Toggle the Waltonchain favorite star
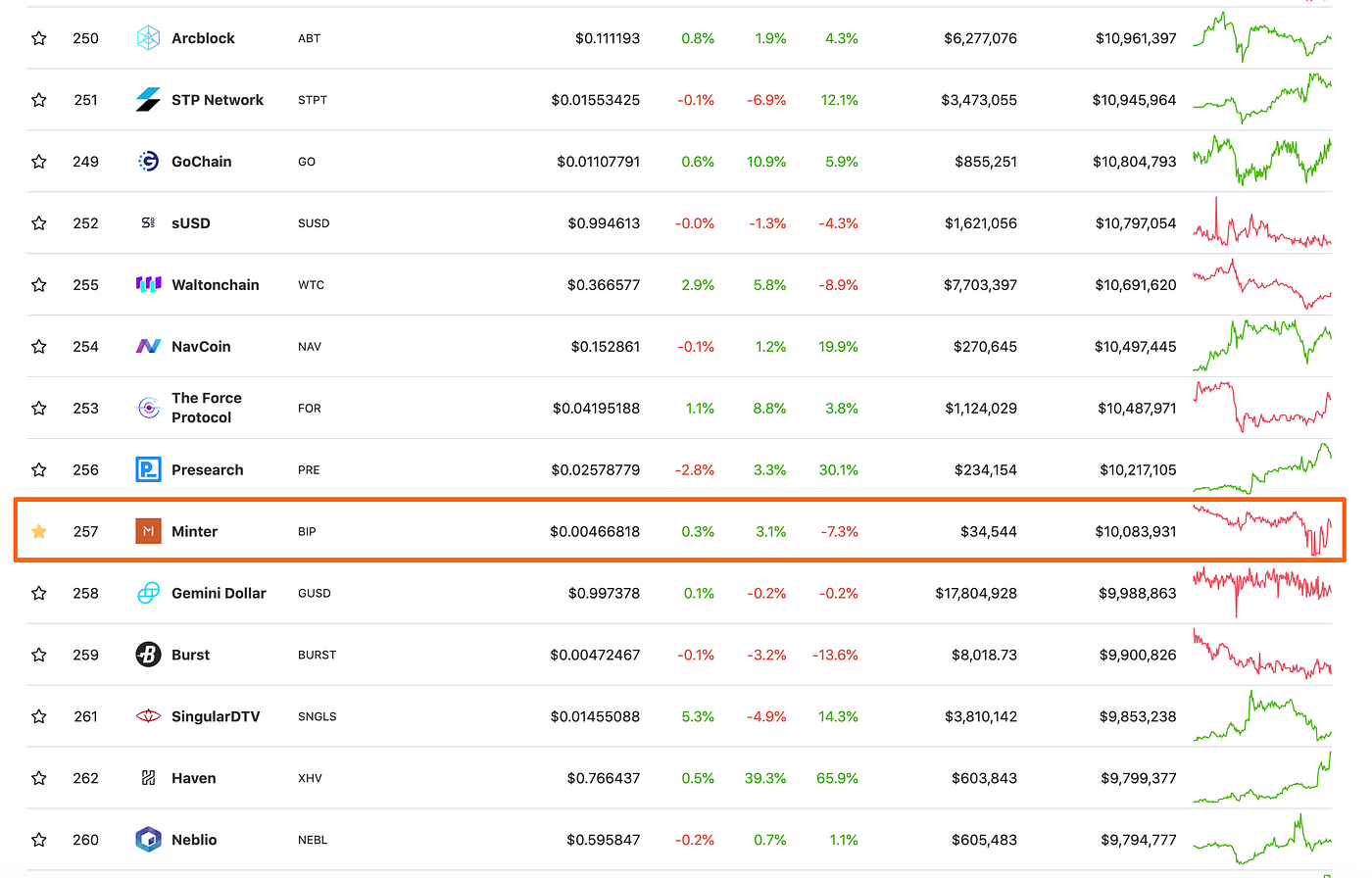This screenshot has width=1372, height=878. point(39,285)
